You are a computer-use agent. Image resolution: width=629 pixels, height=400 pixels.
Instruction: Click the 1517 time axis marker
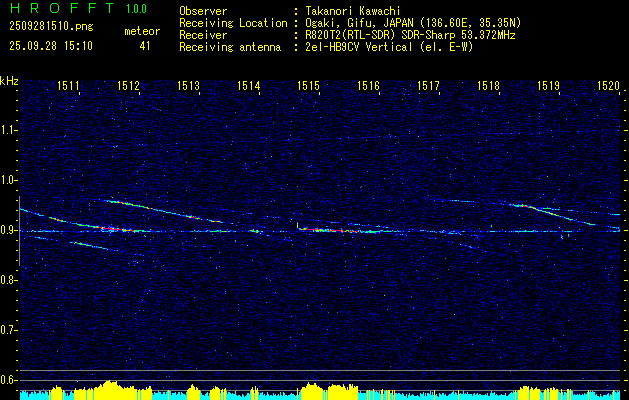point(428,85)
